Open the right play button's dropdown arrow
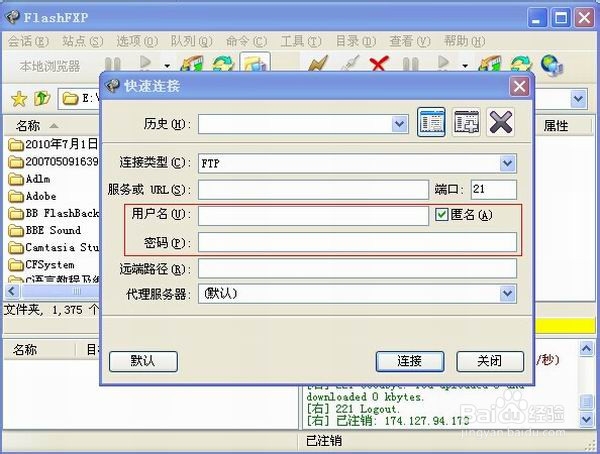 [465, 66]
